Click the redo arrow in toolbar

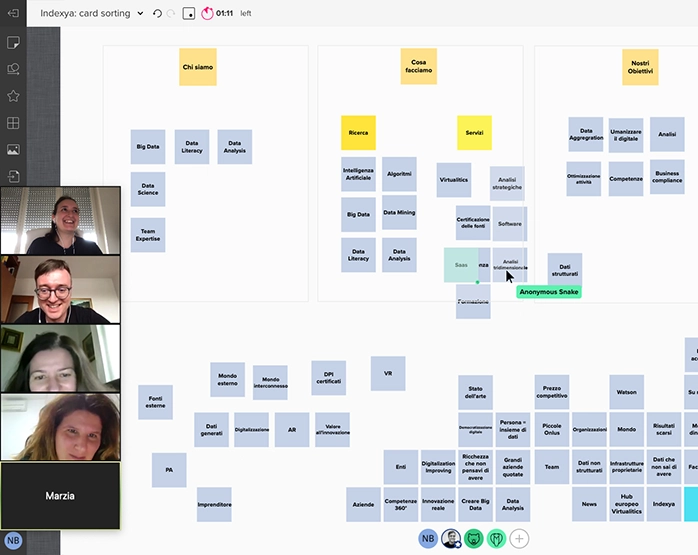[x=170, y=14]
